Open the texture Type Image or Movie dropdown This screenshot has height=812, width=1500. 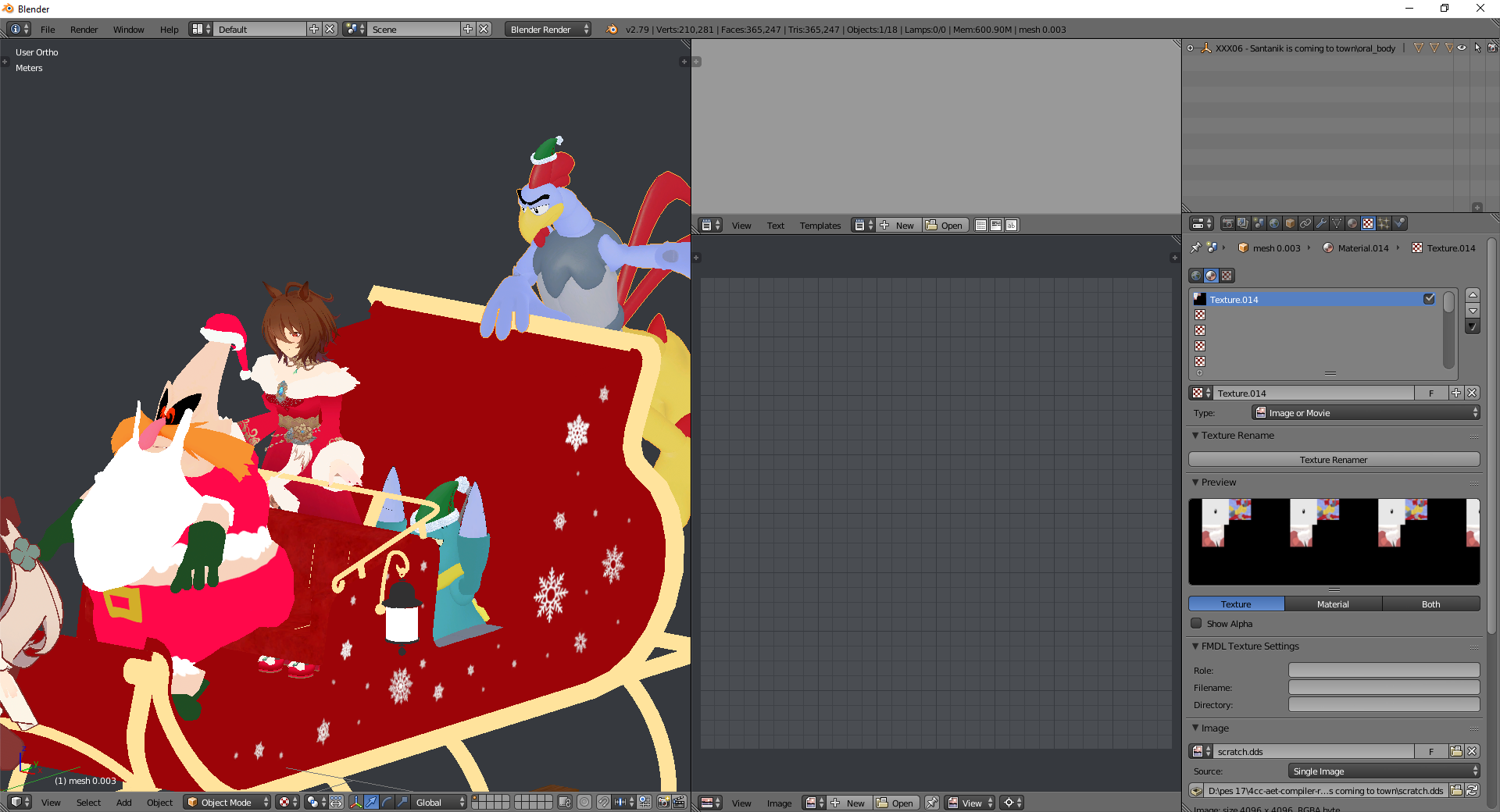click(1366, 412)
